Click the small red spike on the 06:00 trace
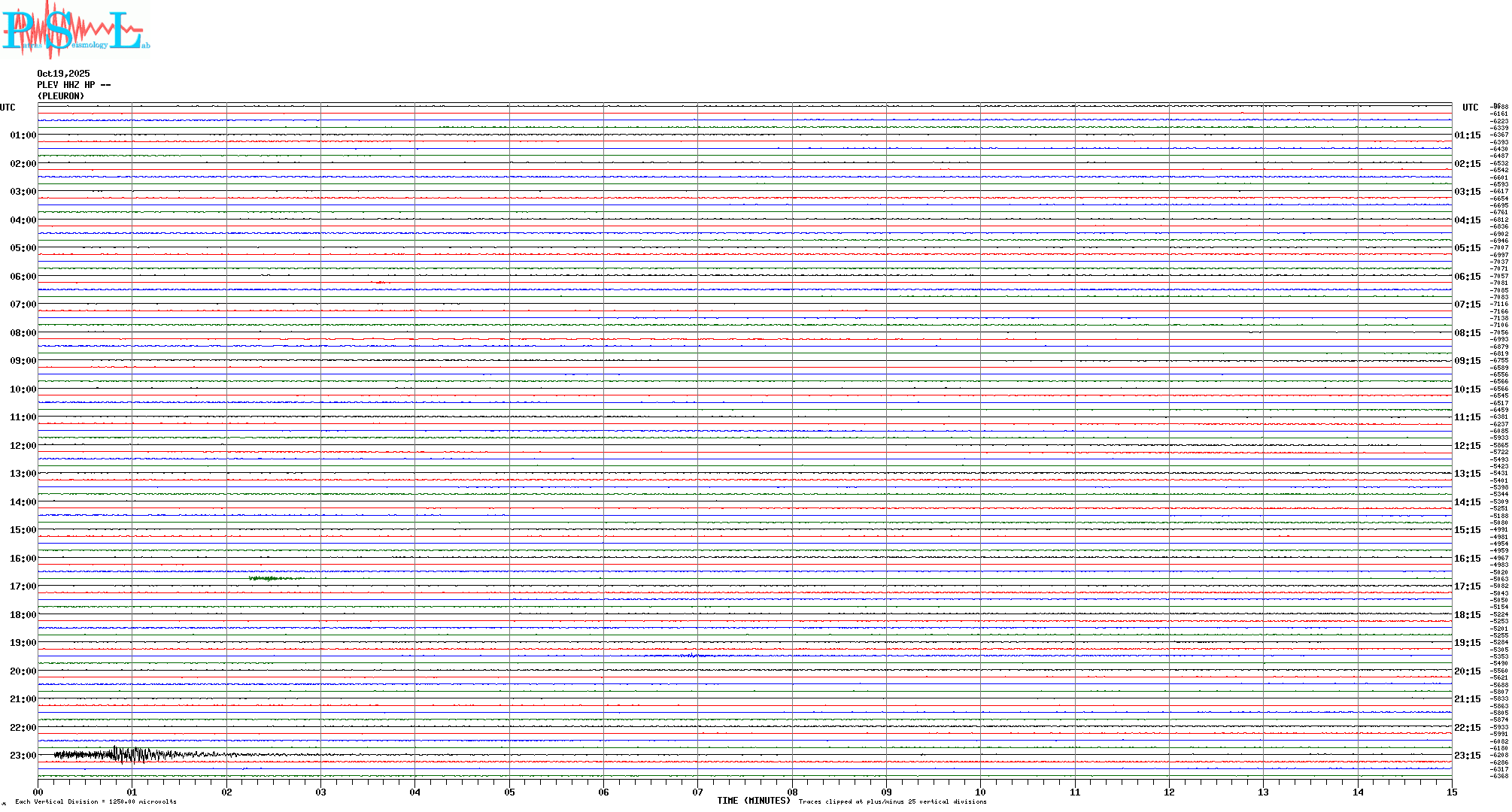Image resolution: width=1512 pixels, height=812 pixels. click(380, 282)
